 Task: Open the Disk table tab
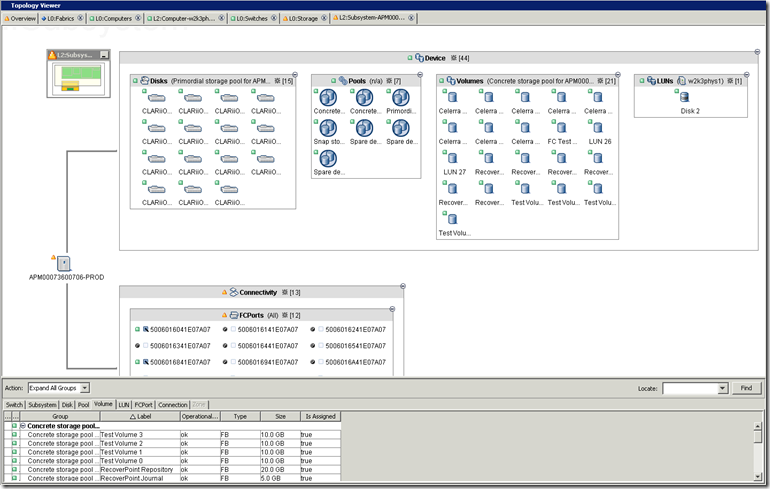pyautogui.click(x=67, y=405)
